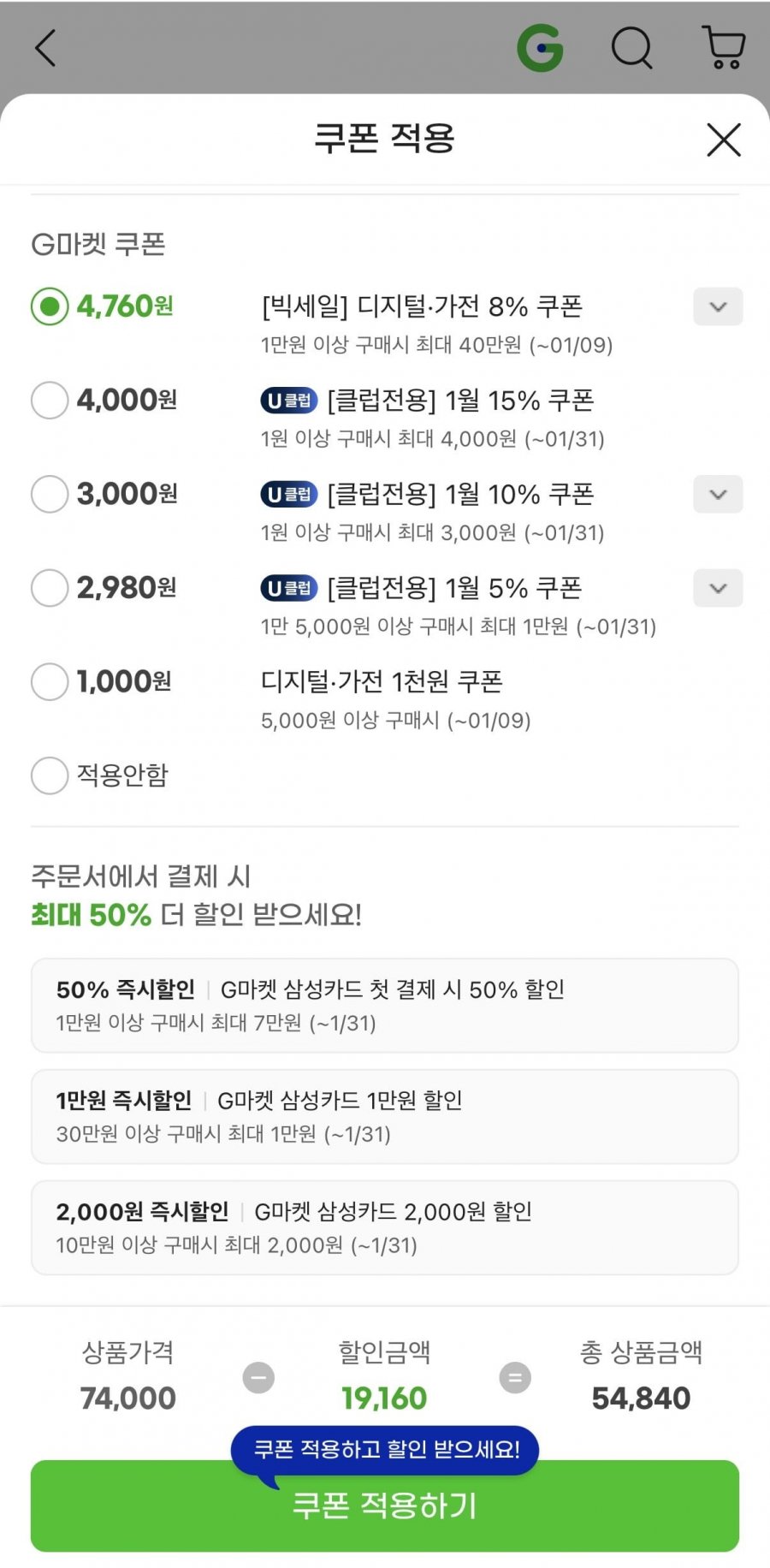Image resolution: width=770 pixels, height=1568 pixels.
Task: Select the 4,760원 빅세일 coupon radio
Action: pyautogui.click(x=50, y=306)
